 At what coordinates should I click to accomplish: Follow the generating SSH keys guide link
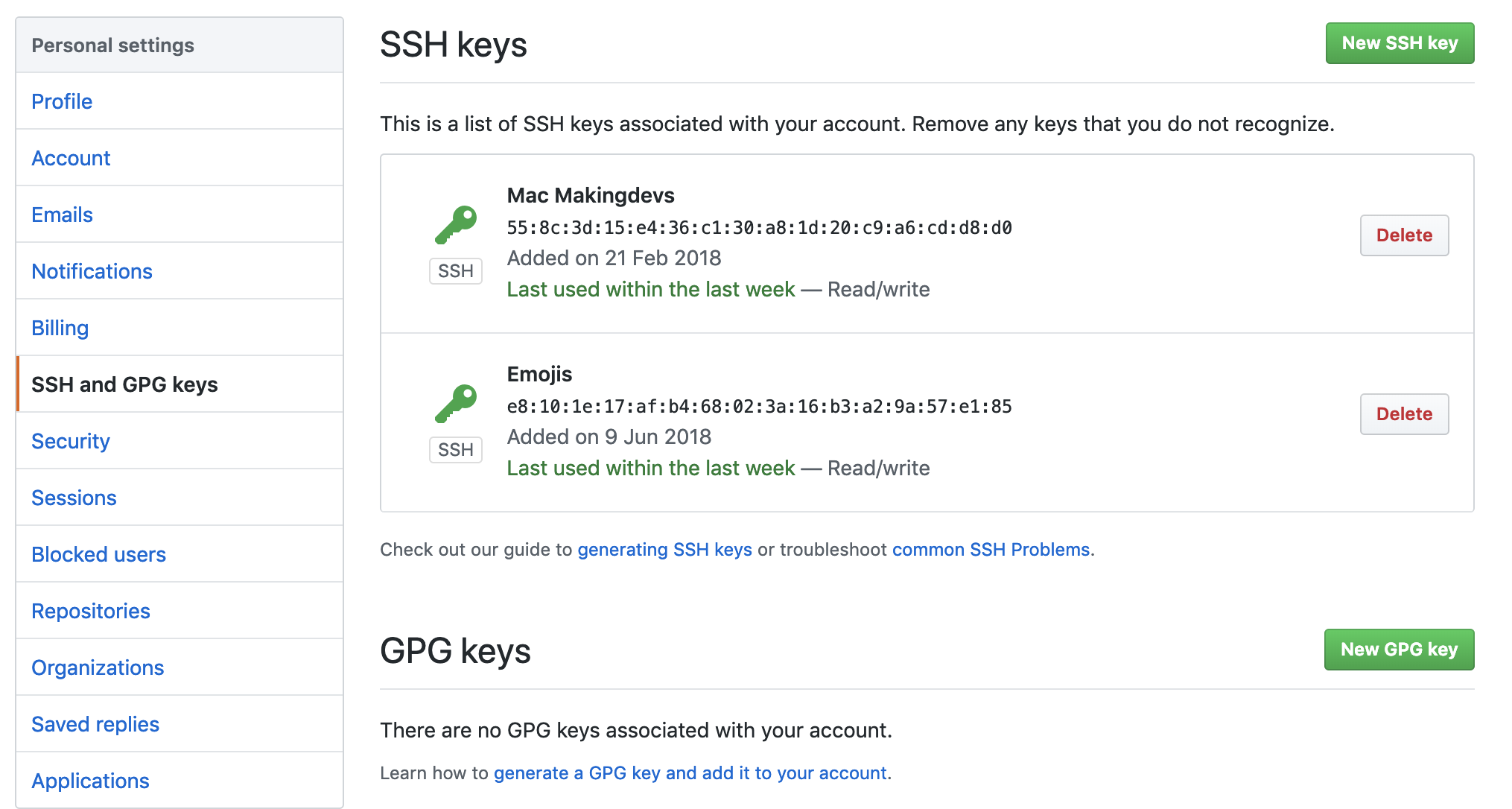click(x=664, y=550)
